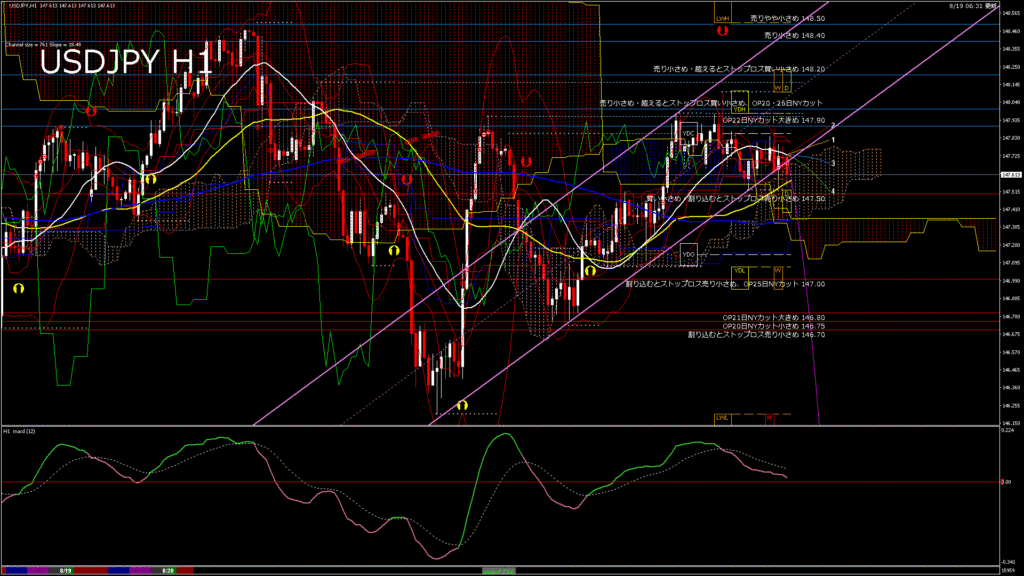Click the 148.40 sell level text label
This screenshot has width=1024, height=576.
tap(794, 35)
